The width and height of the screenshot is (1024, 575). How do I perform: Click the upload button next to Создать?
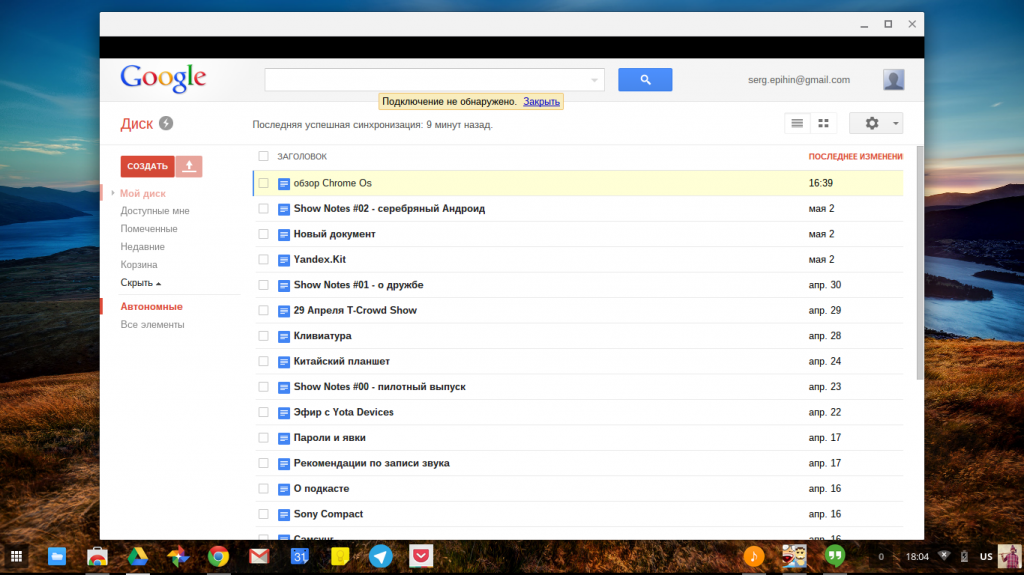[x=189, y=166]
